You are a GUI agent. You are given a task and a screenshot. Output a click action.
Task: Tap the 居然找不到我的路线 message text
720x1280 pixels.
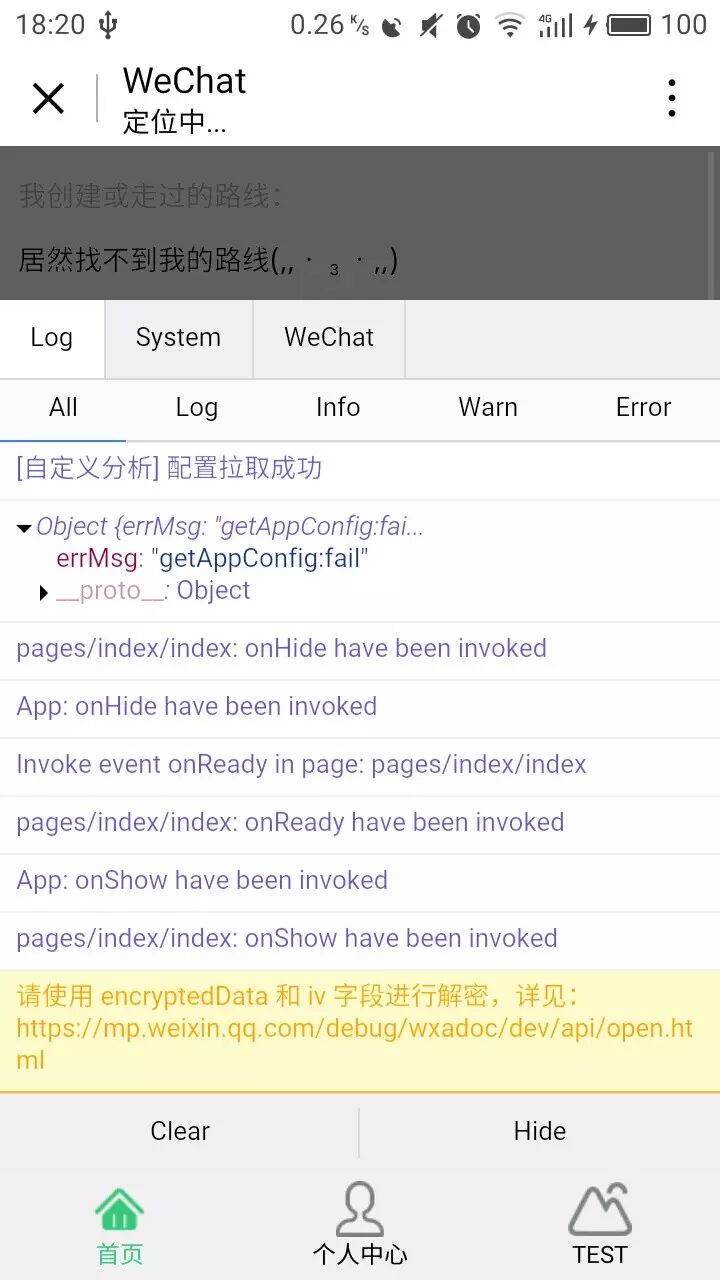coord(208,261)
